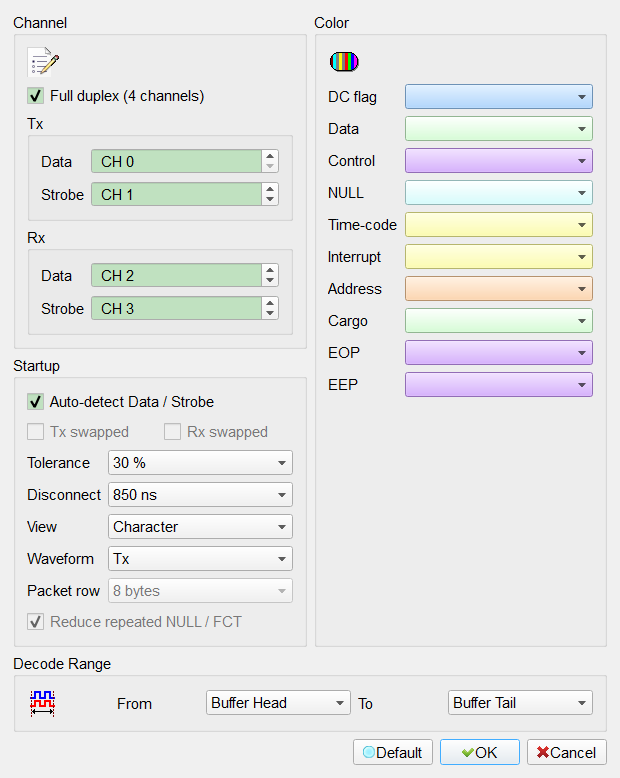Screen dimensions: 620x778
Task: Click the Cancel button
Action: pos(566,752)
